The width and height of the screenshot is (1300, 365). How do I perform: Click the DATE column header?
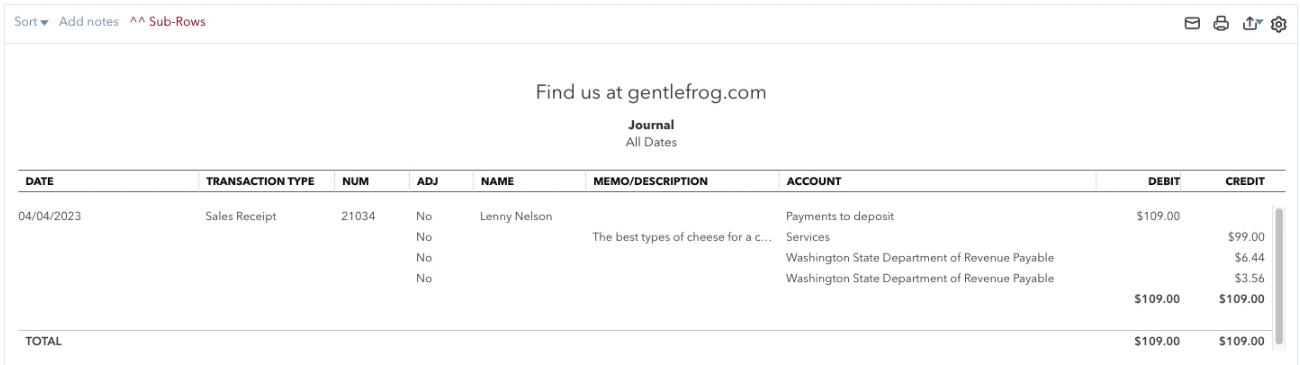tap(39, 182)
